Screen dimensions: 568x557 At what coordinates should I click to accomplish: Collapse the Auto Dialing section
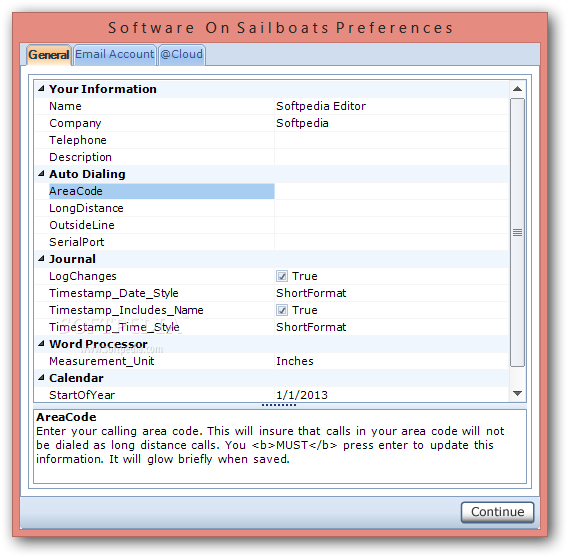41,174
